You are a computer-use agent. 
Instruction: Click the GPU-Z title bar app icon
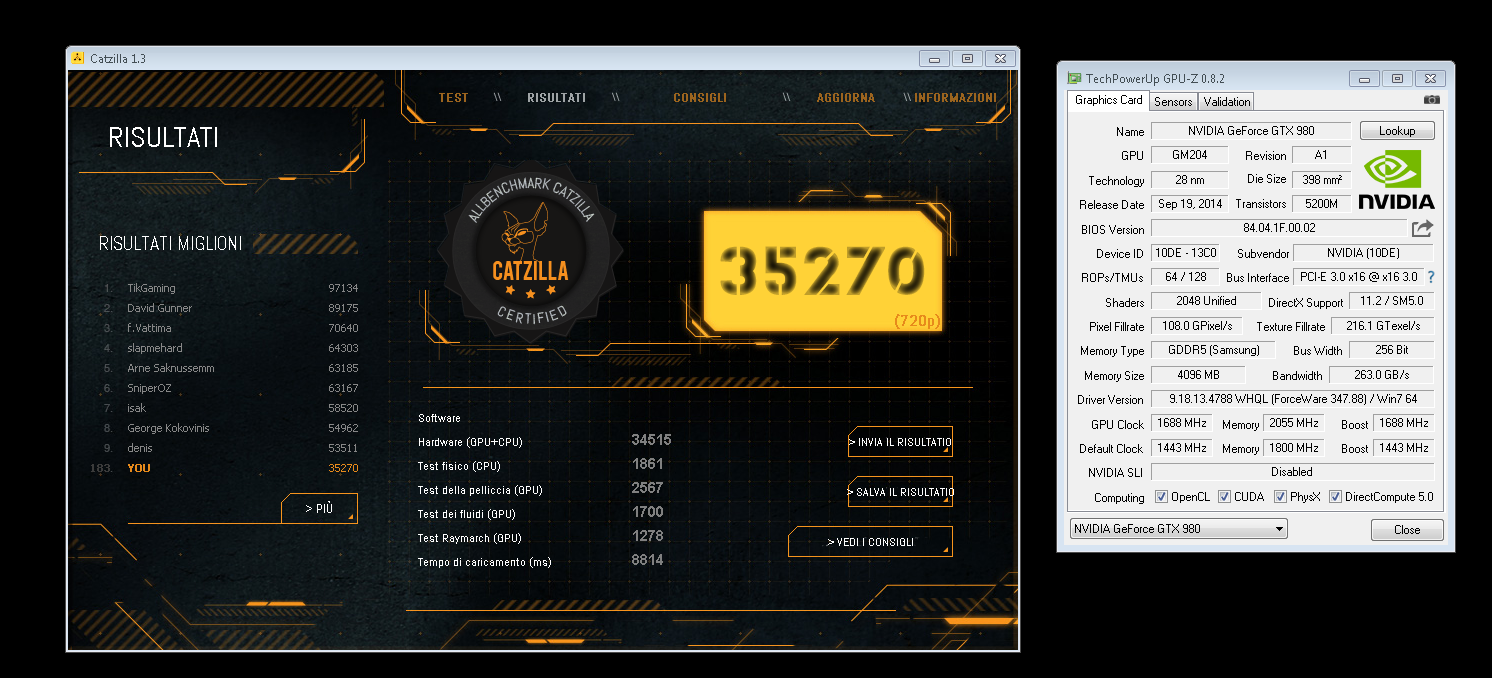coord(1074,78)
